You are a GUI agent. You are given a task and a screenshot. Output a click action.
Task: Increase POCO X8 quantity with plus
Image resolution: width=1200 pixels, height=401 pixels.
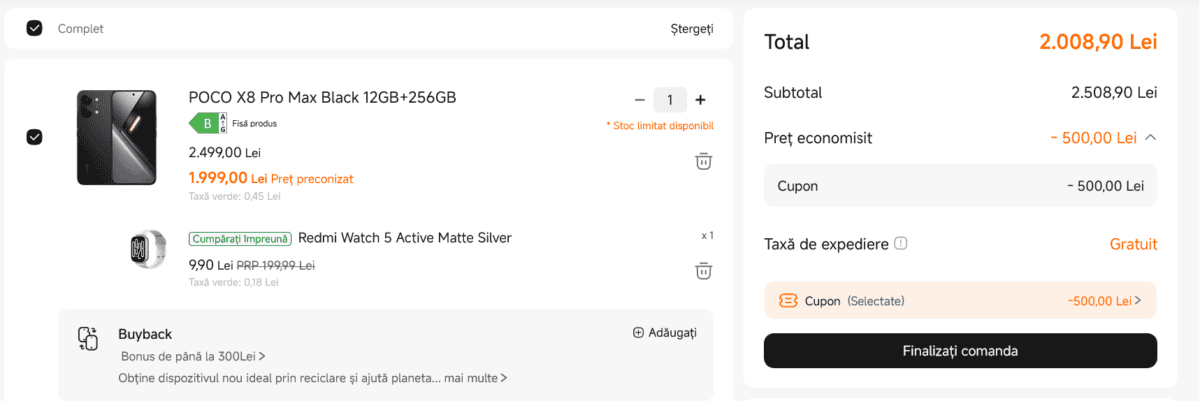point(700,100)
